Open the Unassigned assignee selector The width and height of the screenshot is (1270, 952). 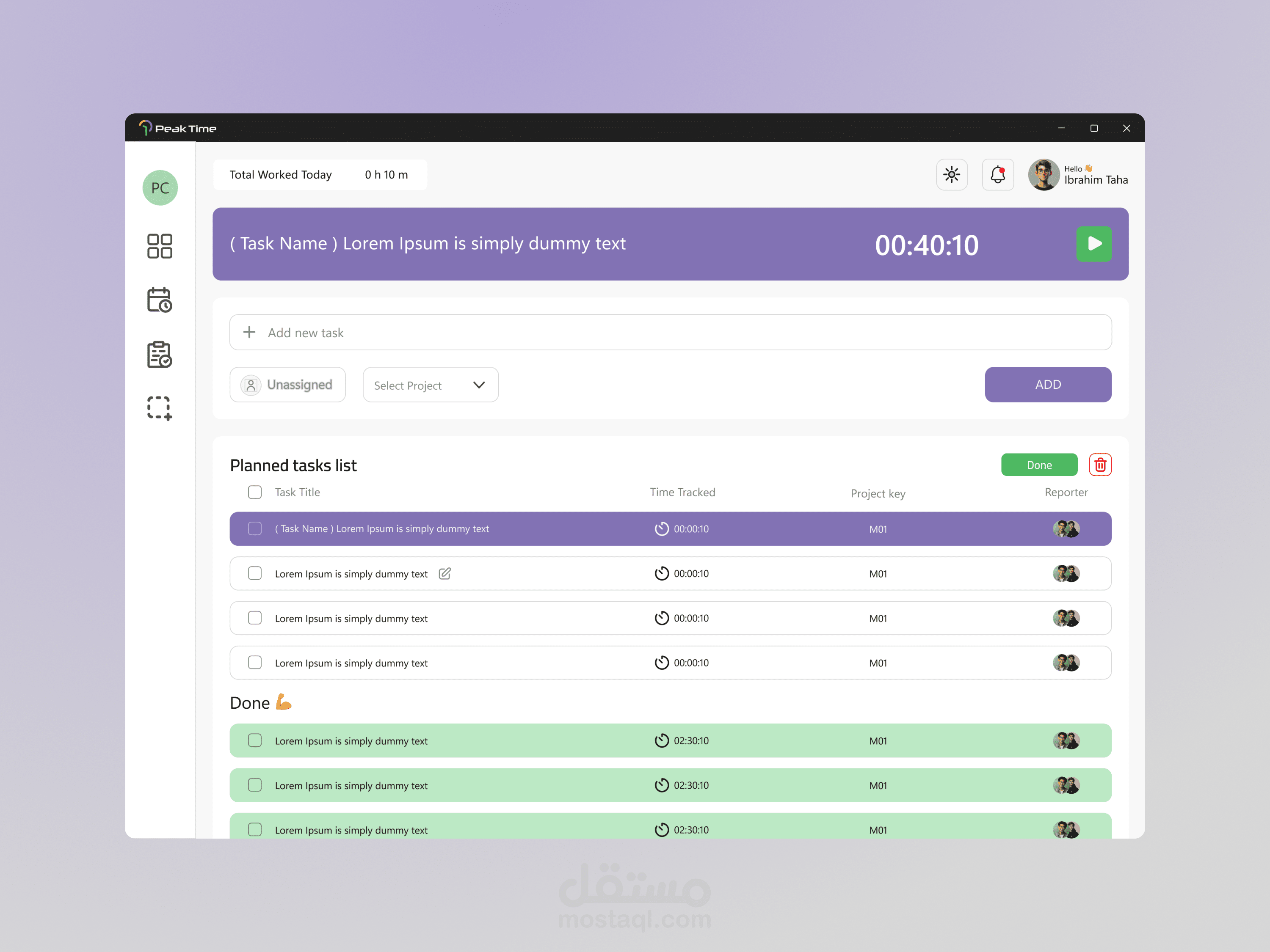coord(287,385)
